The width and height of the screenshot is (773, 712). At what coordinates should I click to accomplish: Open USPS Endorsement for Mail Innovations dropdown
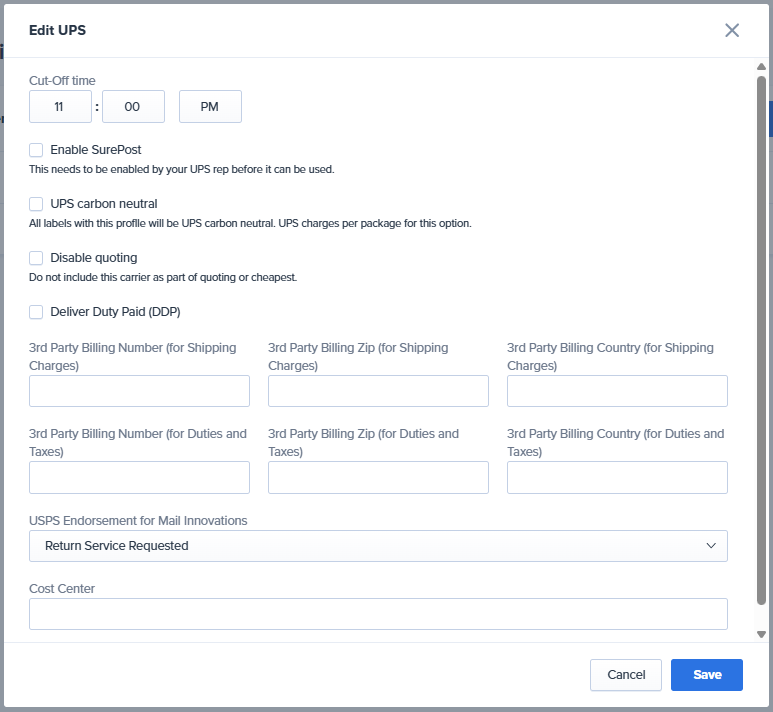[378, 546]
